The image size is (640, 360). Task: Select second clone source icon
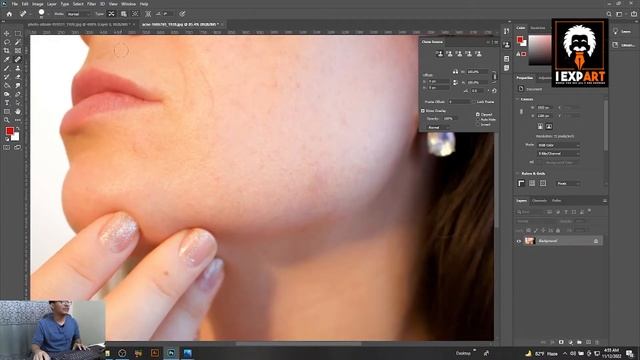click(449, 54)
